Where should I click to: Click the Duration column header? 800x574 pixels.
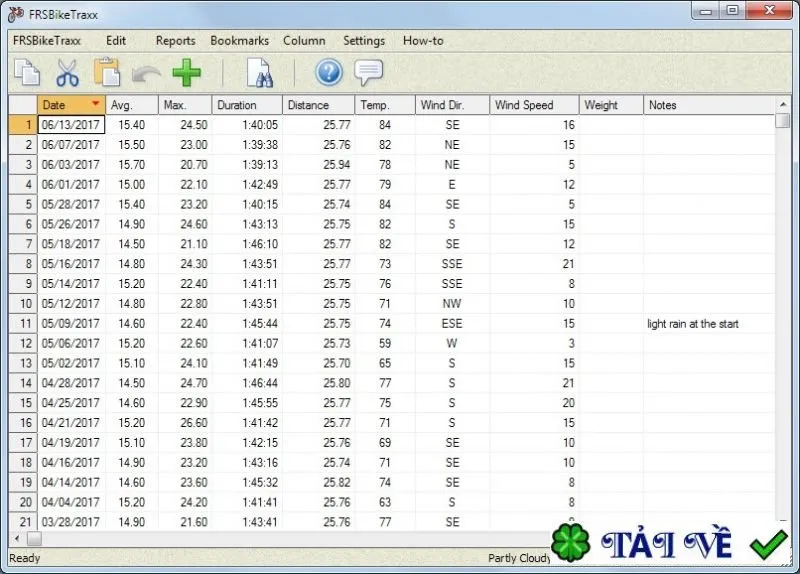click(247, 105)
